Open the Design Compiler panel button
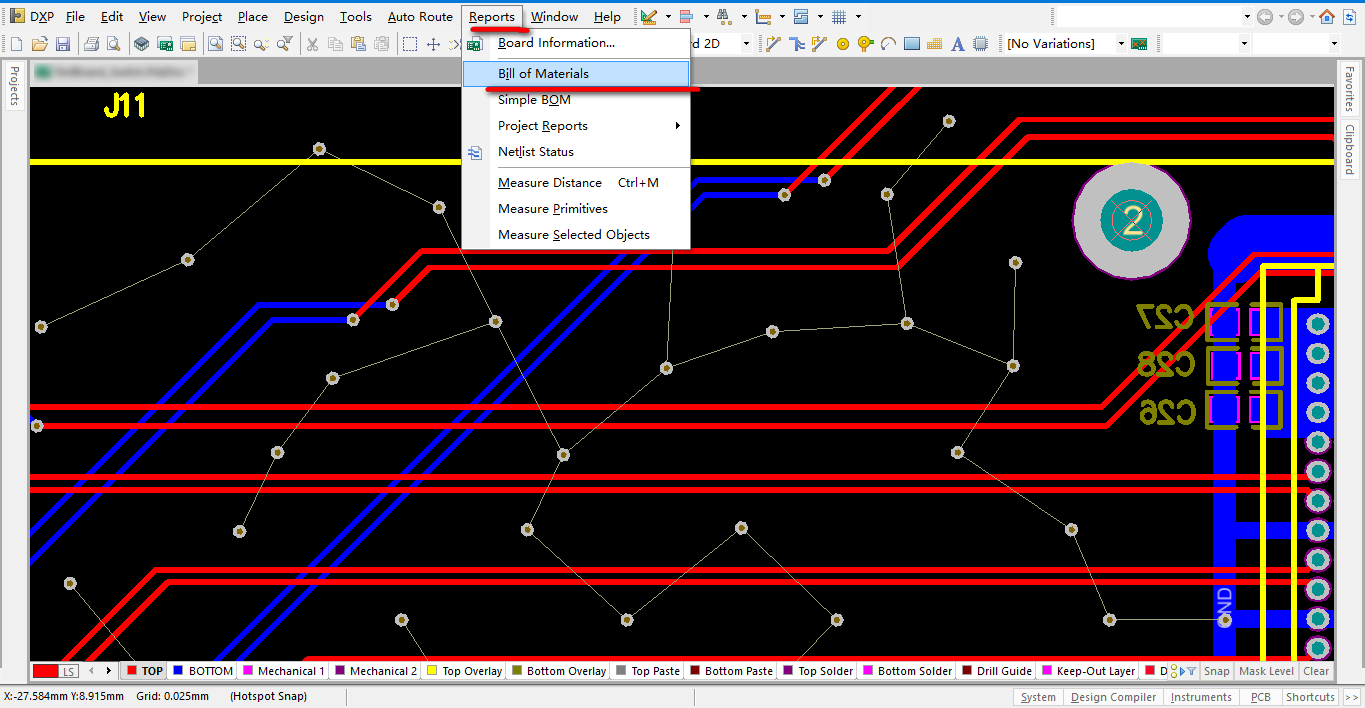 (1113, 697)
